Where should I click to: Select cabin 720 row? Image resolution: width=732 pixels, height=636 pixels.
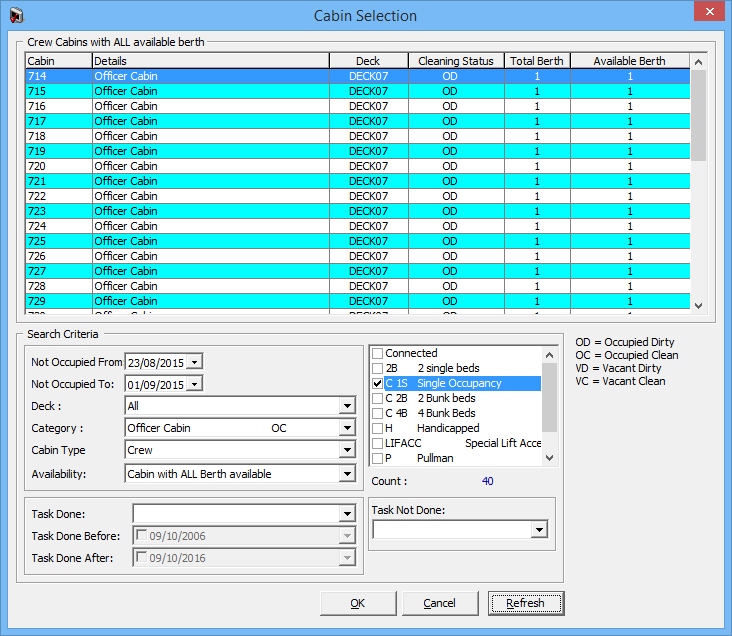click(x=358, y=166)
